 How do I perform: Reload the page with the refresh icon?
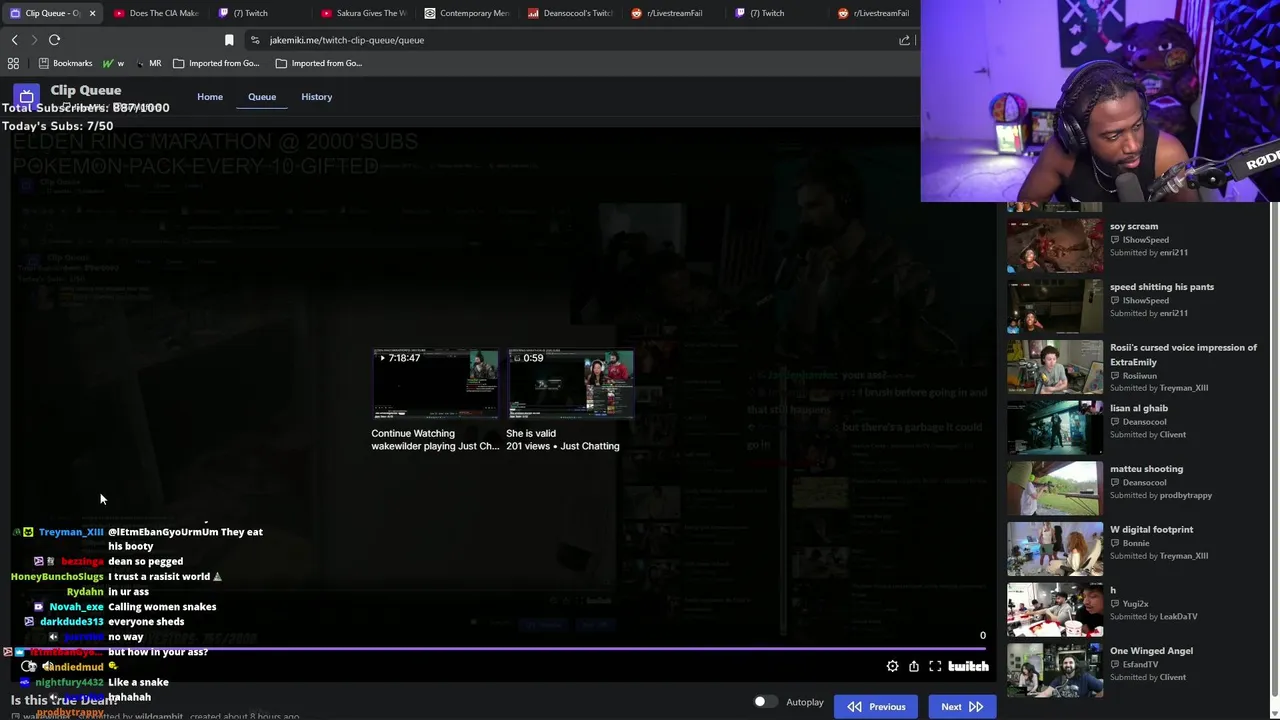[x=54, y=40]
